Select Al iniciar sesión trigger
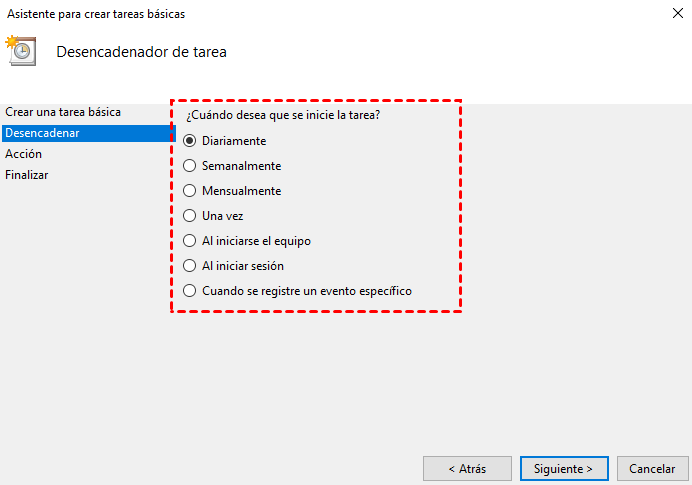This screenshot has height=485, width=692. click(x=190, y=266)
